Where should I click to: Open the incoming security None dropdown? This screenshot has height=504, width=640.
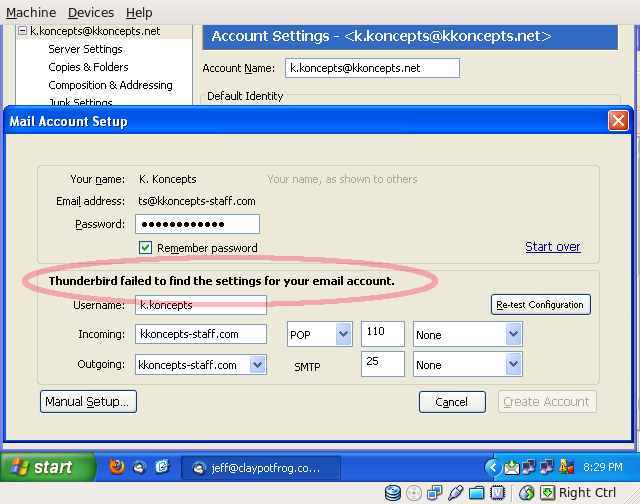[x=468, y=334]
